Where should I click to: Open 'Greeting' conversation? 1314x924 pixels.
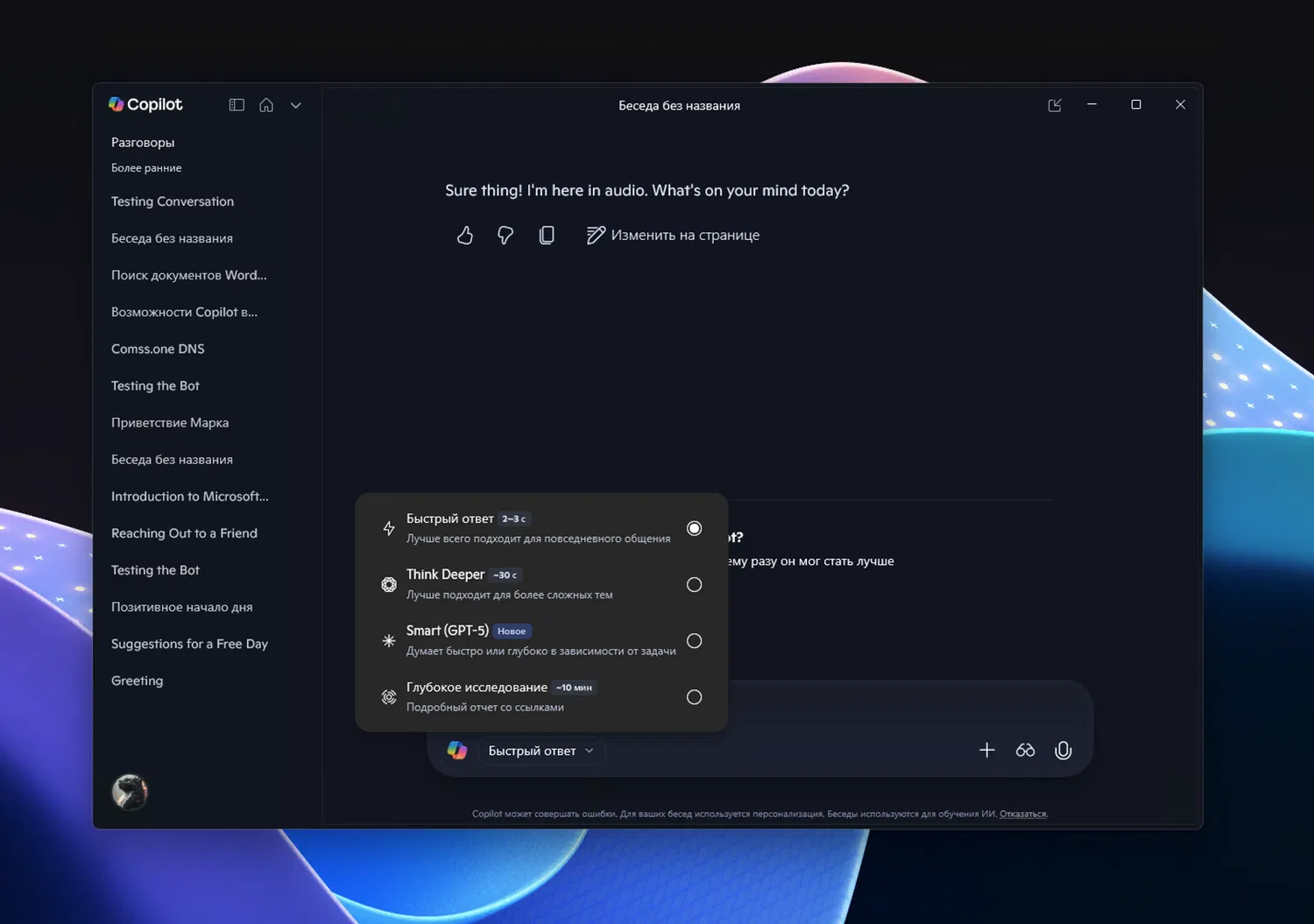click(137, 681)
